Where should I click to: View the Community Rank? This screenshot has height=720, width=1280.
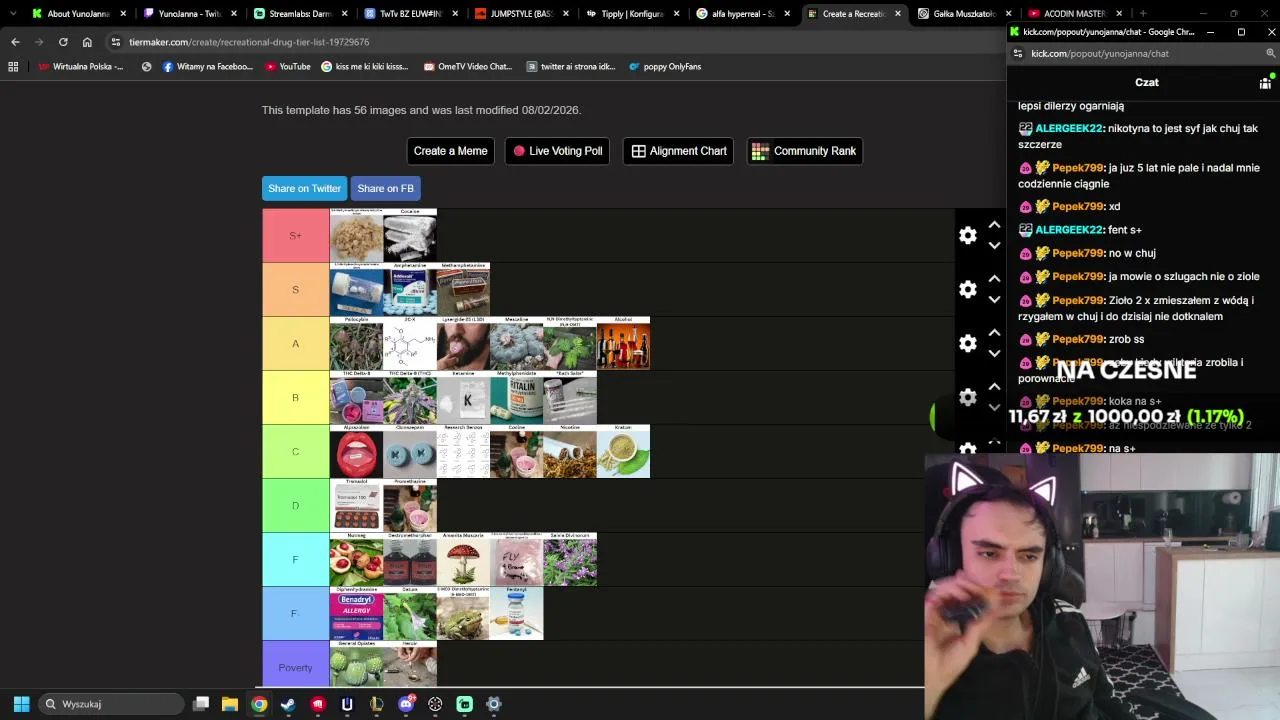tap(804, 151)
